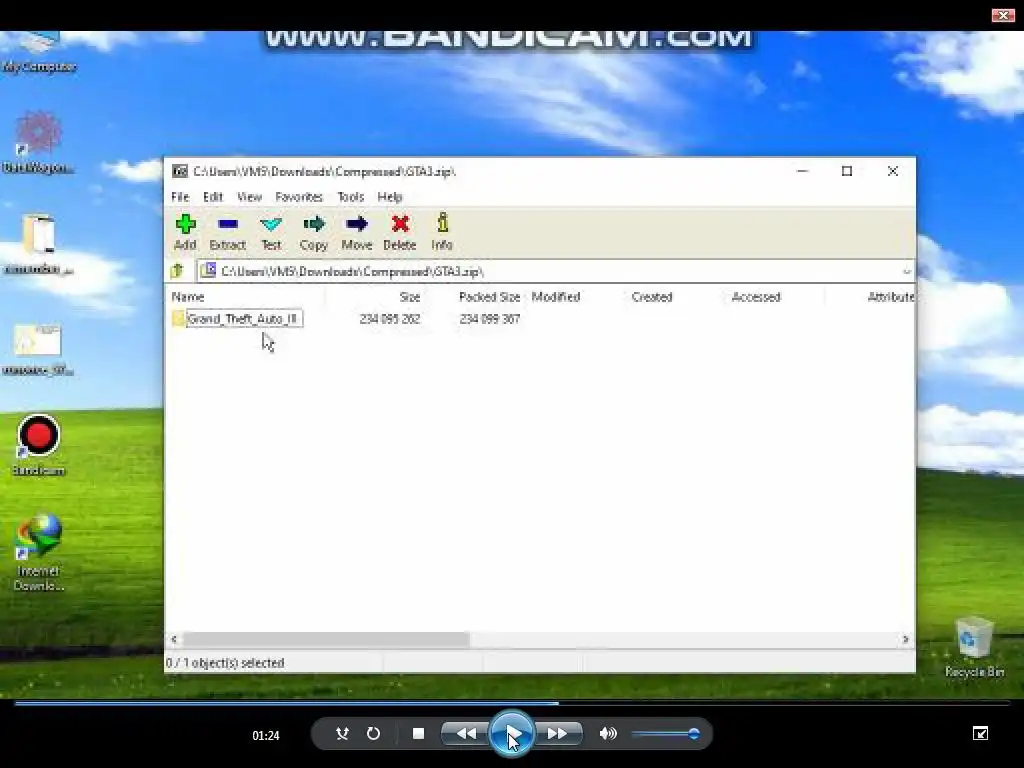
Task: Close the media player with red X
Action: coord(1002,15)
